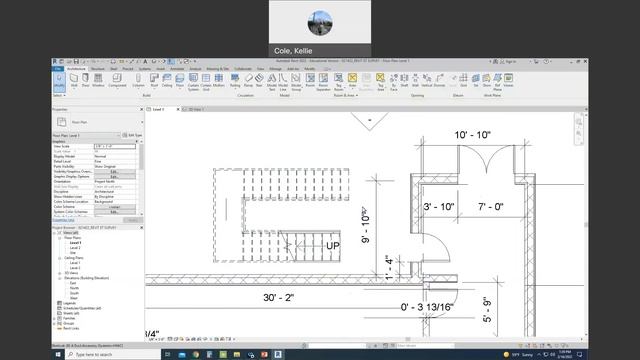The image size is (640, 360).
Task: Select Revit Links in project browser
Action: click(71, 328)
